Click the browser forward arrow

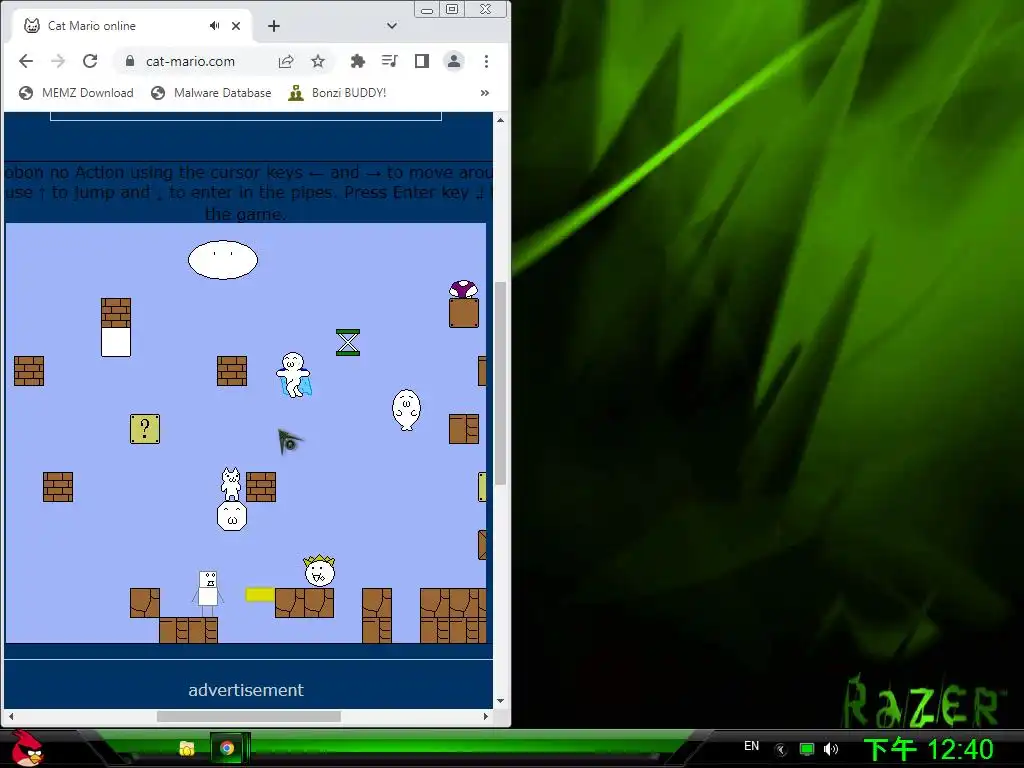coord(57,61)
